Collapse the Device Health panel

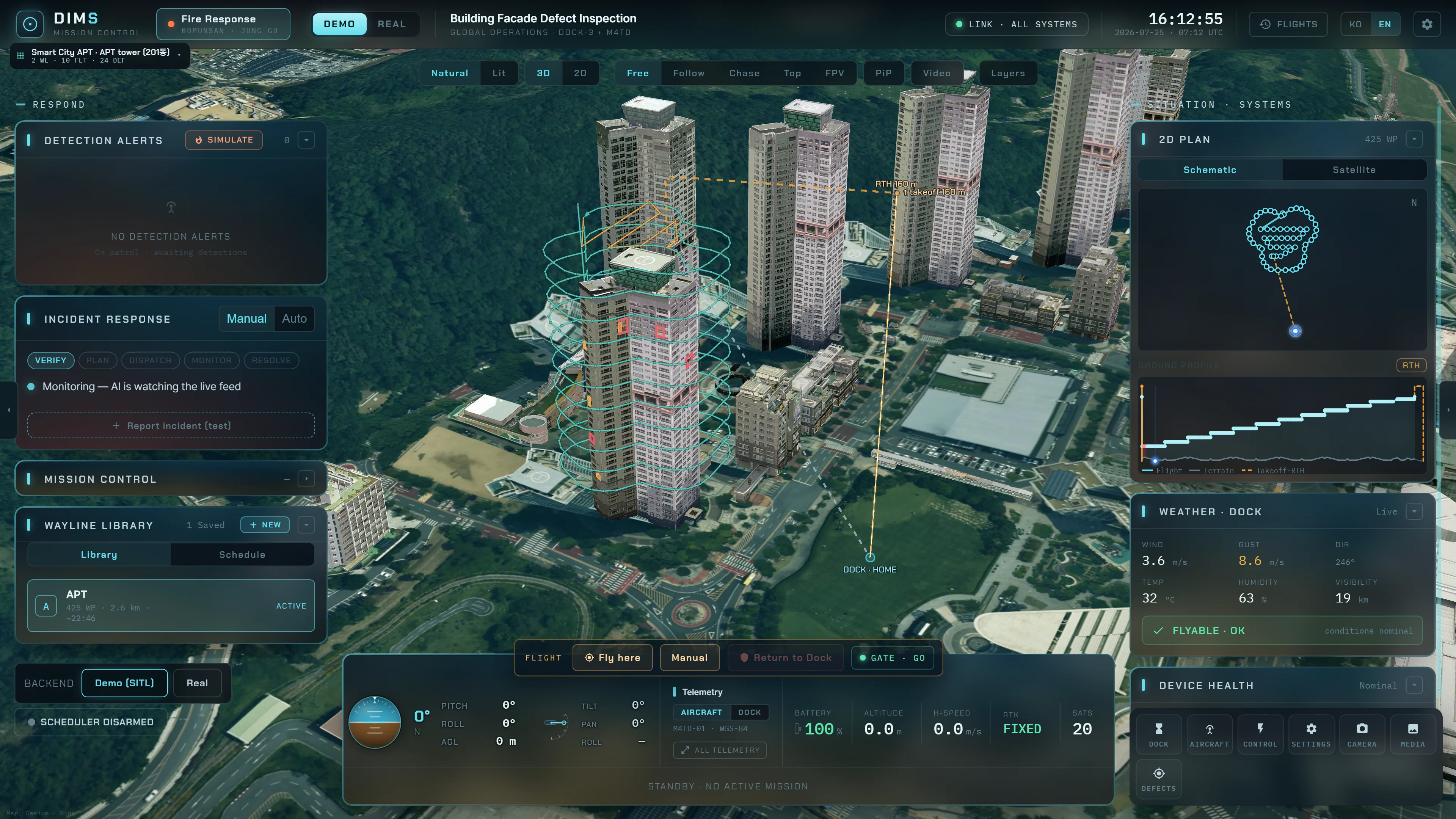[1414, 685]
